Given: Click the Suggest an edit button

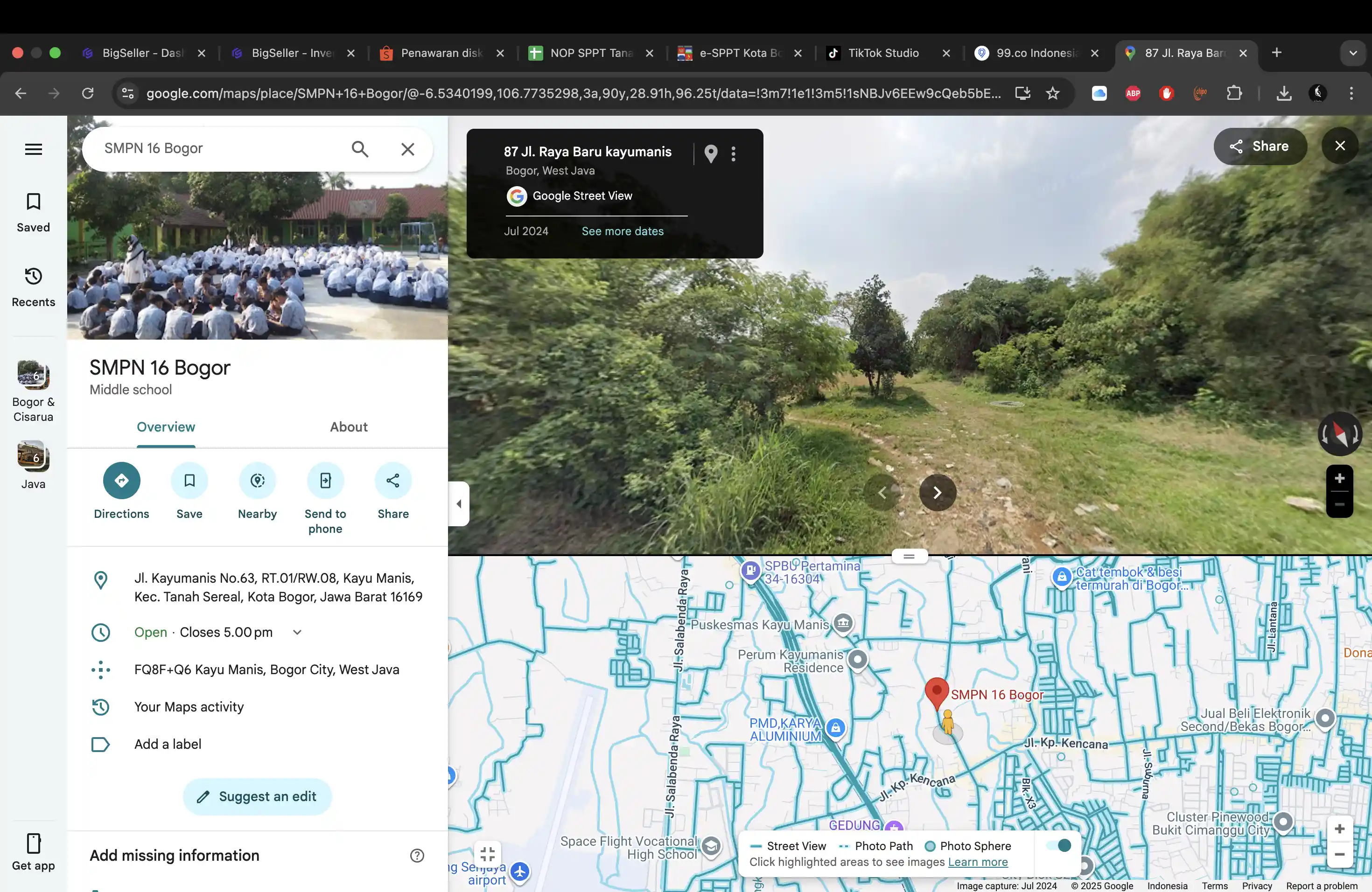Looking at the screenshot, I should (x=257, y=796).
